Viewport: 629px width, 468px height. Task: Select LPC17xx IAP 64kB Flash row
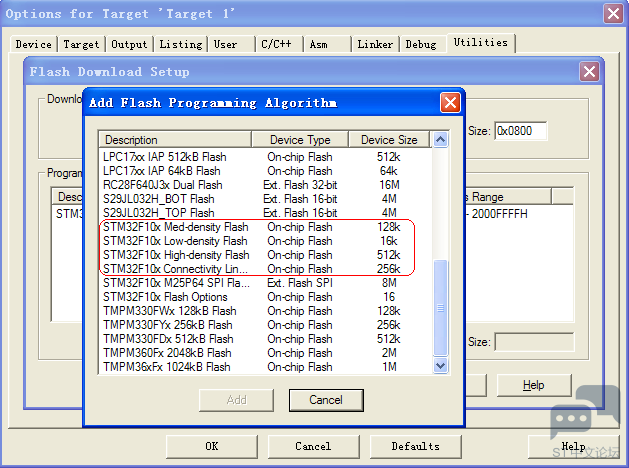pyautogui.click(x=265, y=171)
